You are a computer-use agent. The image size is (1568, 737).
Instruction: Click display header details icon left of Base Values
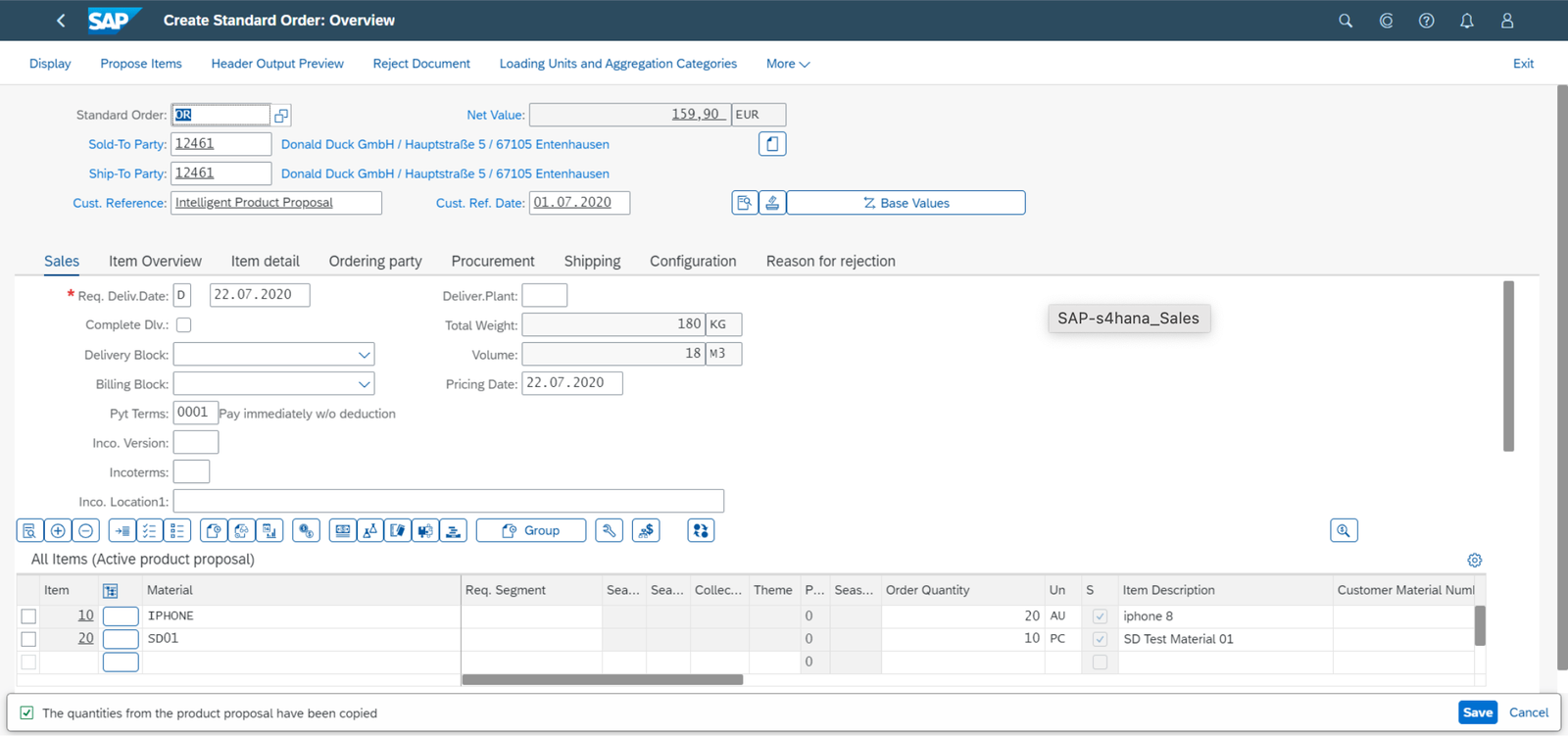745,203
